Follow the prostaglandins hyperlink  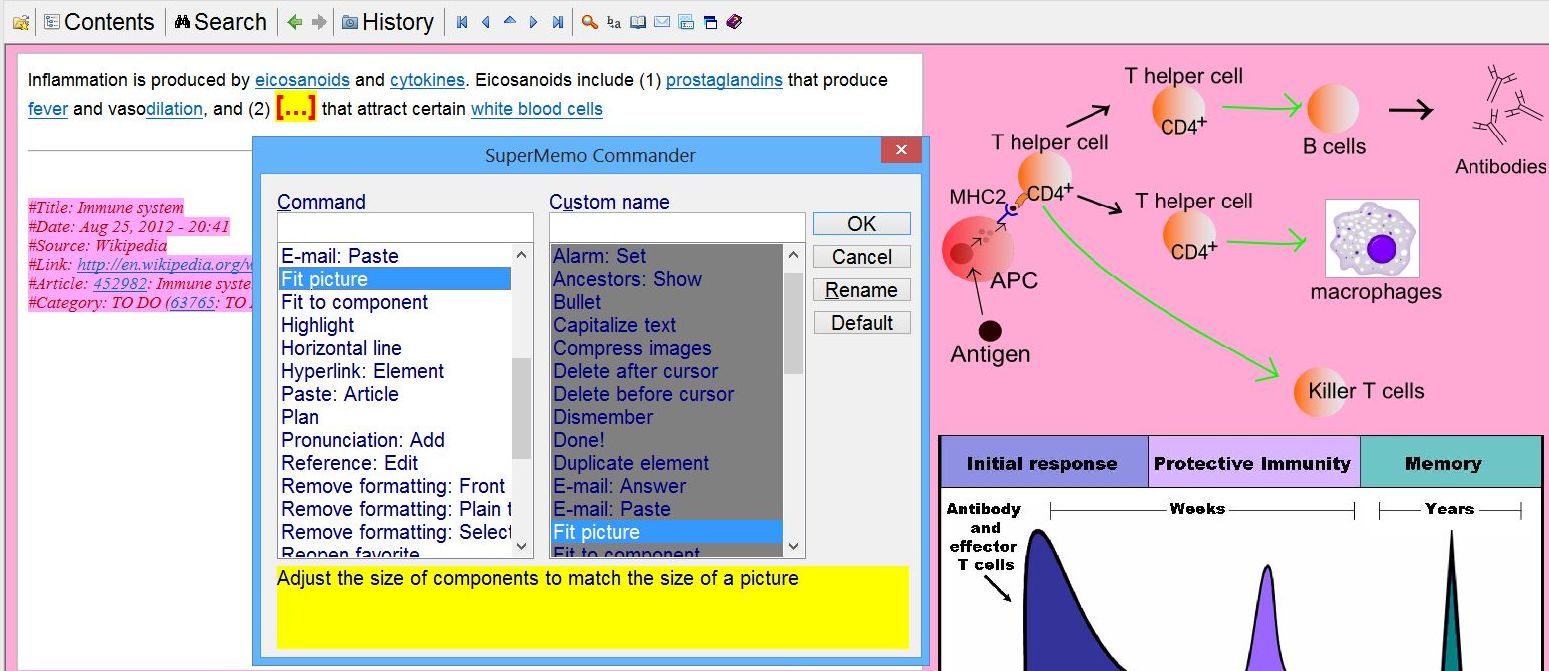tap(724, 80)
